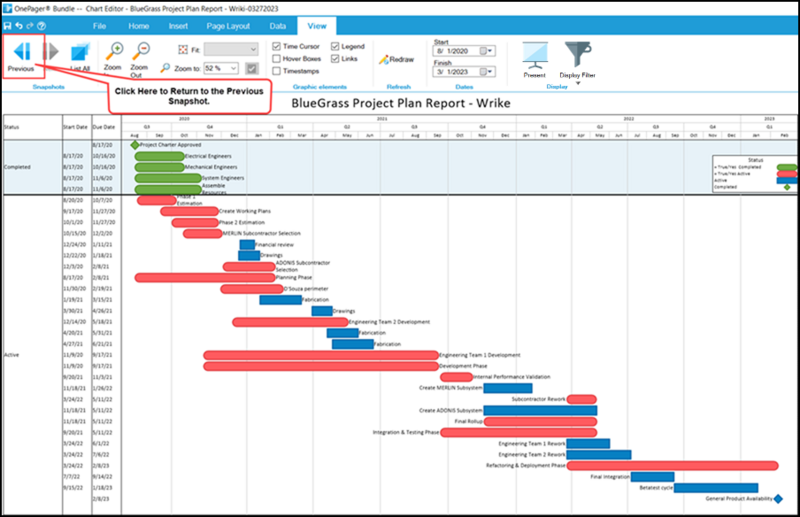
Task: Click the Save icon in title toolbar
Action: pyautogui.click(x=8, y=26)
